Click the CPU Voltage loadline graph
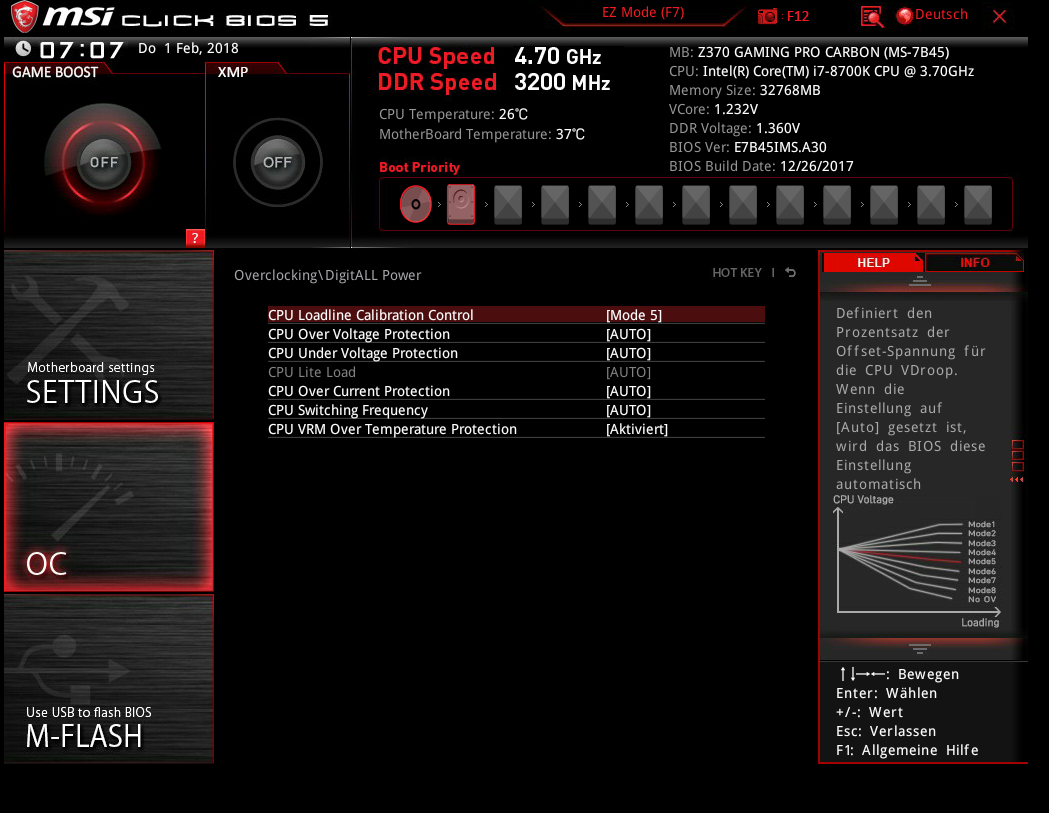Screen dimensions: 1049x813 tap(917, 561)
